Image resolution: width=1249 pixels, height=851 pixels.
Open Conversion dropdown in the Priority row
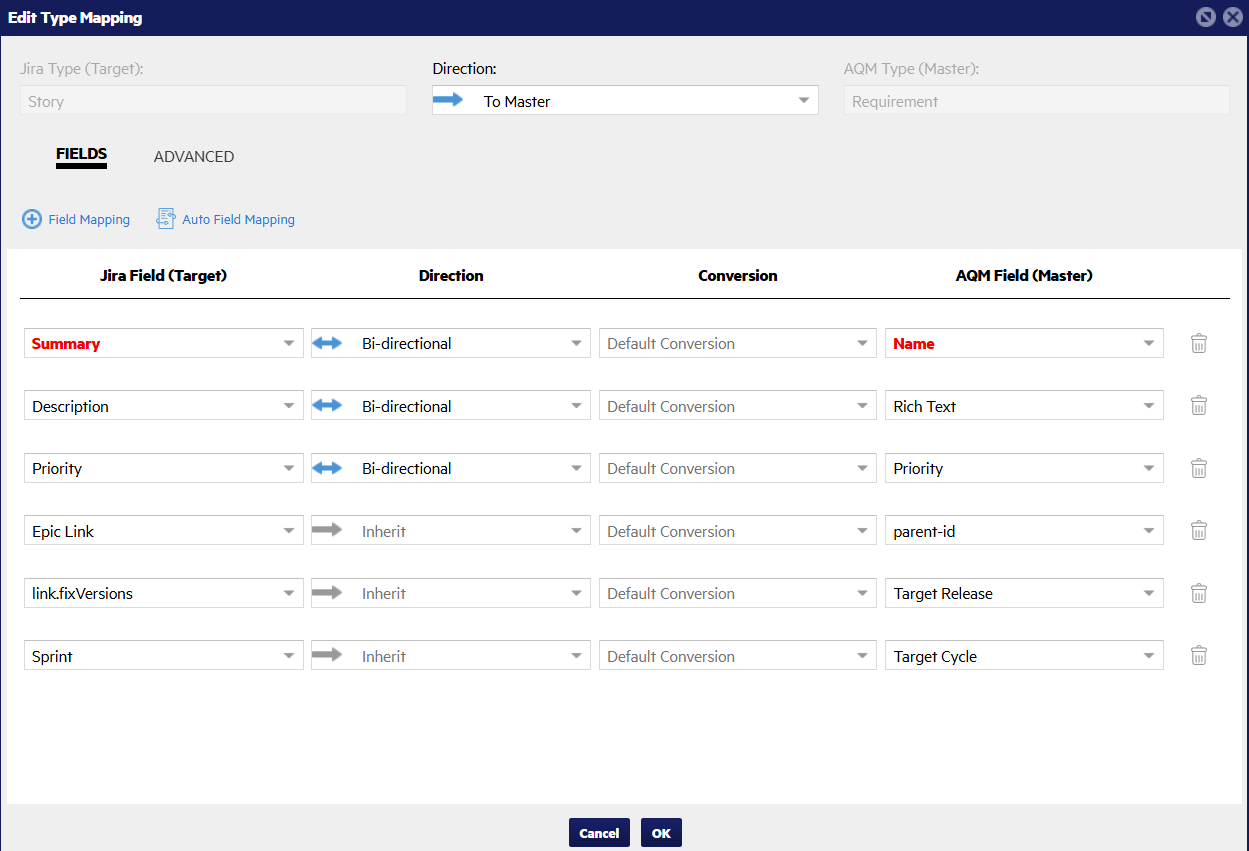[x=738, y=469]
